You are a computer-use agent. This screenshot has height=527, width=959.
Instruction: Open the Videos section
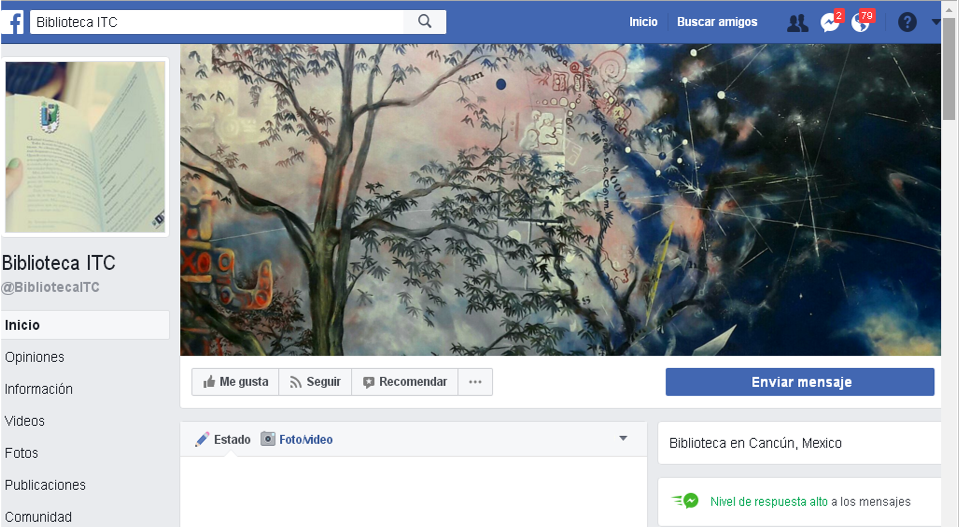[24, 421]
